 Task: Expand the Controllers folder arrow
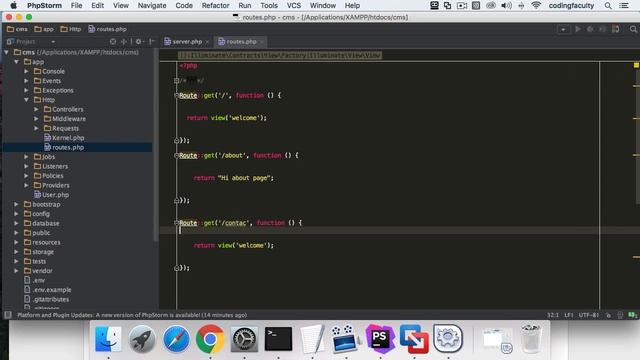(x=36, y=109)
